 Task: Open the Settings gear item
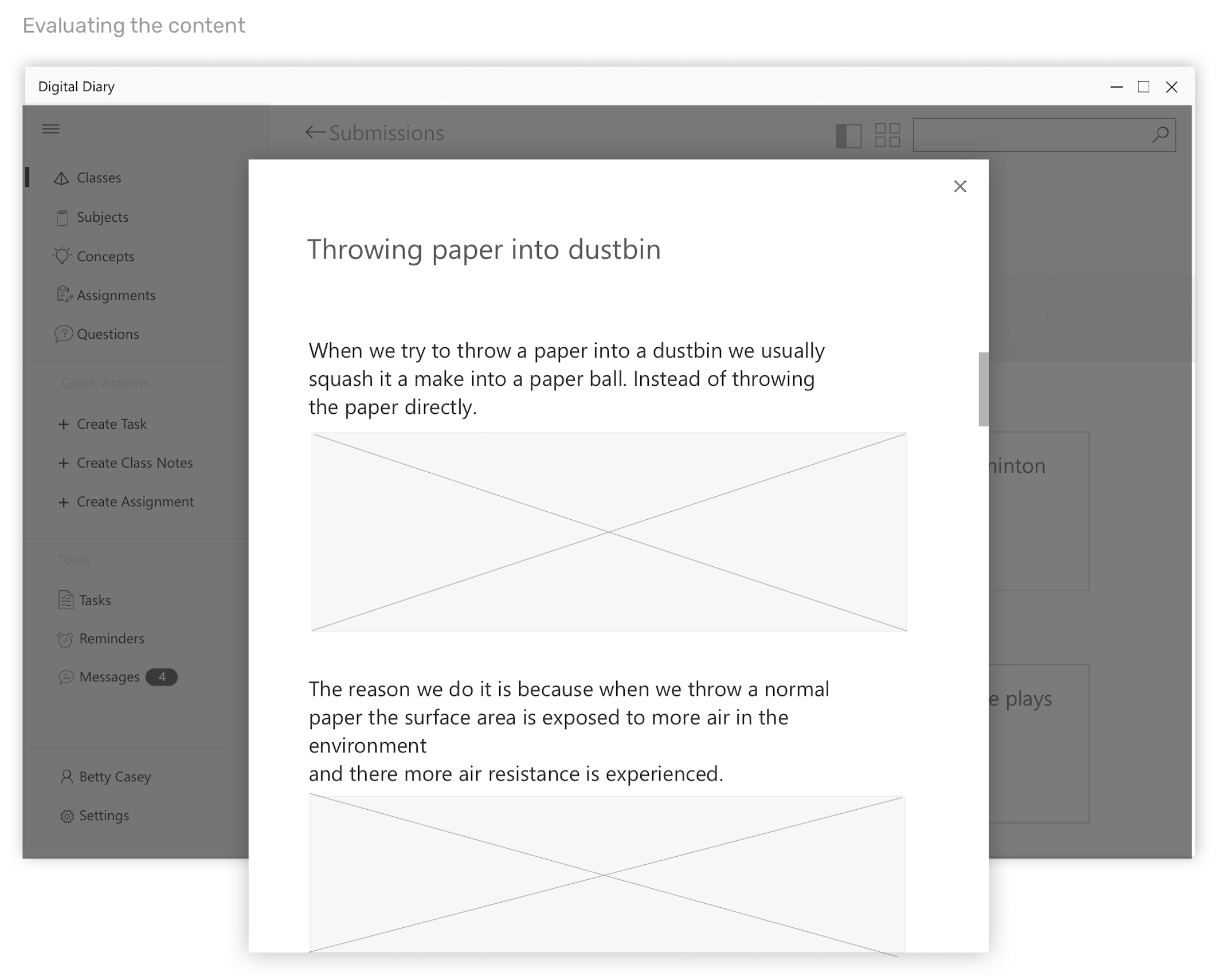(103, 816)
